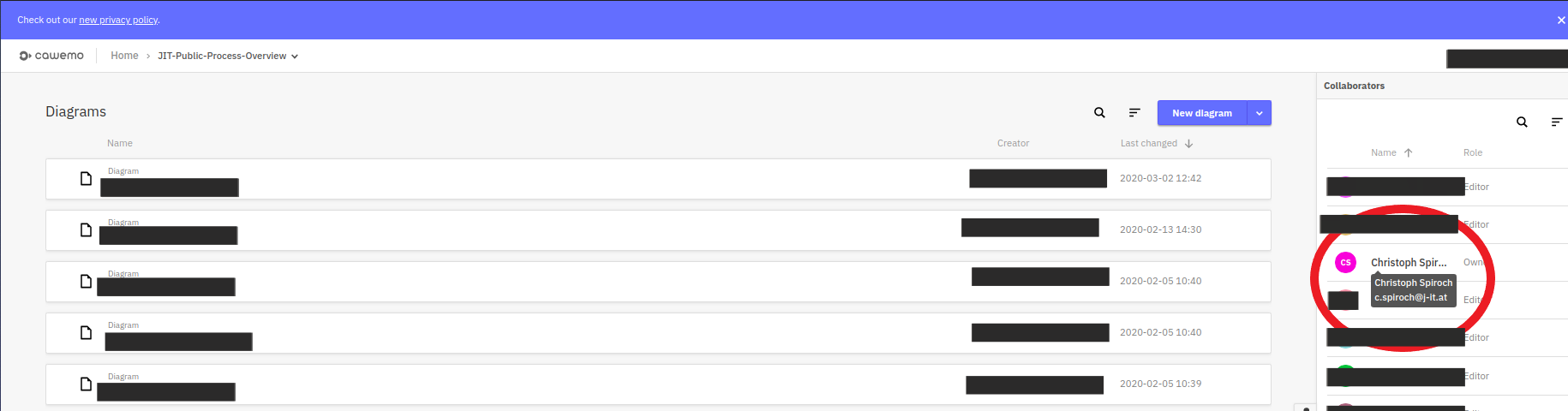This screenshot has width=1568, height=411.
Task: Sort diagrams by Creator column header
Action: [1013, 144]
